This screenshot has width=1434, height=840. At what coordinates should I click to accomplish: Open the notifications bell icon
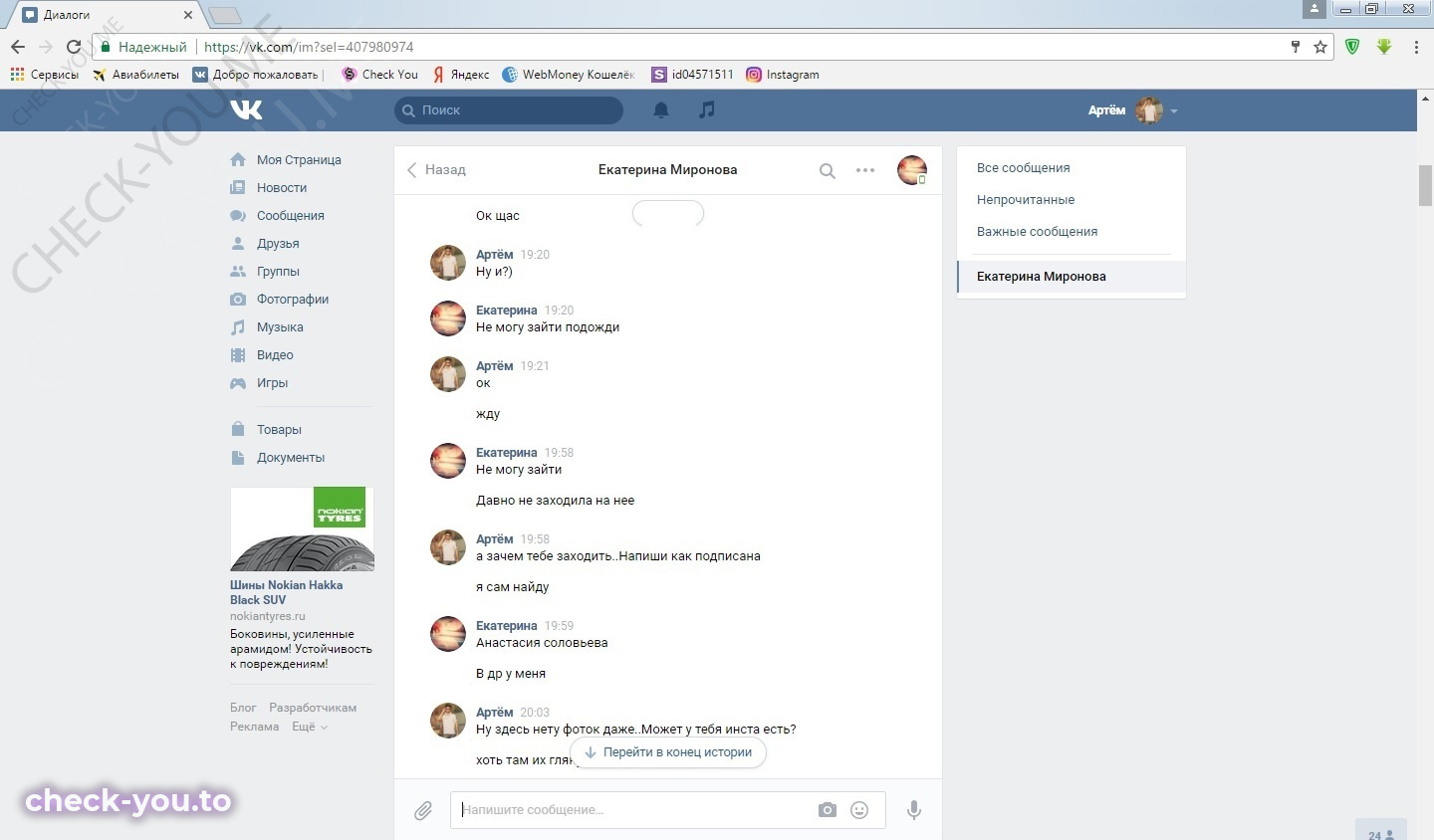[660, 109]
